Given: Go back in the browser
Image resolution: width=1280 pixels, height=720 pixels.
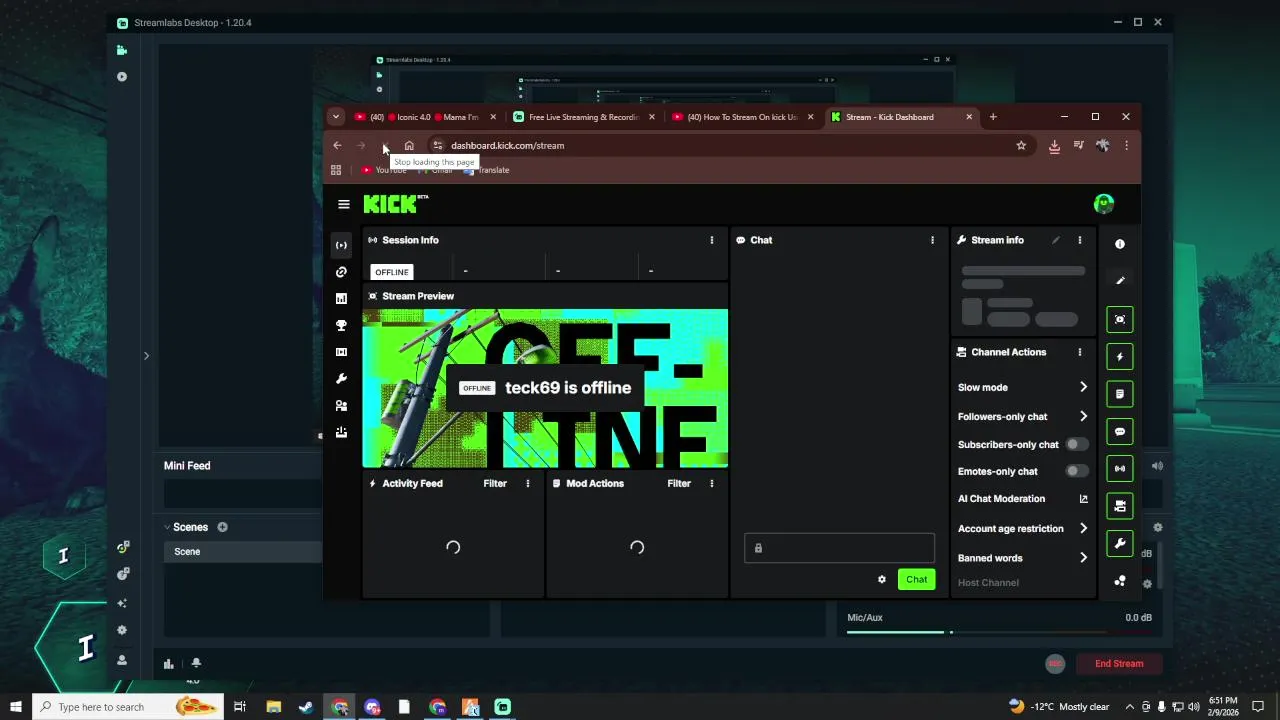Looking at the screenshot, I should (x=337, y=145).
